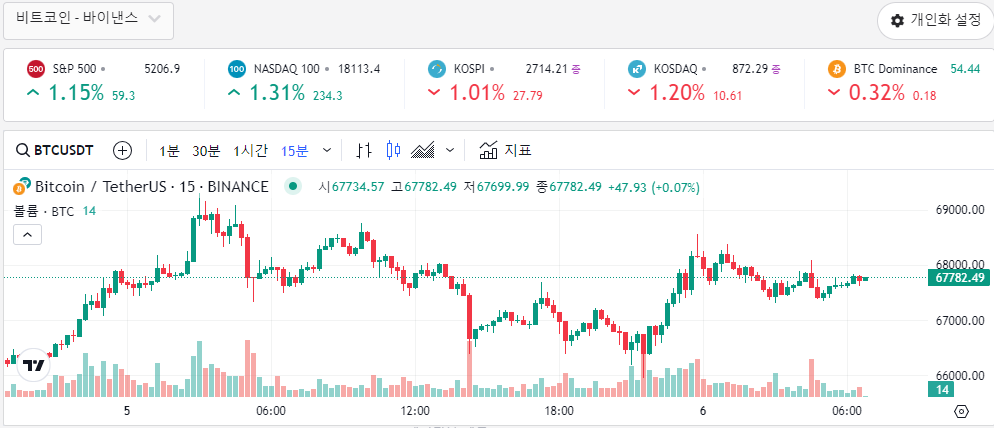Expand the time interval dropdown arrow
994x428 pixels.
328,151
